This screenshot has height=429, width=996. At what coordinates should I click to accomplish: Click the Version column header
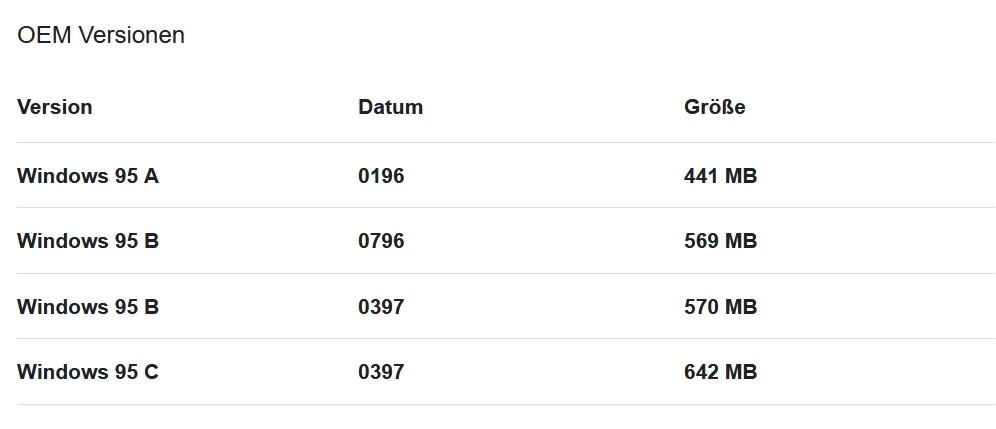[55, 107]
